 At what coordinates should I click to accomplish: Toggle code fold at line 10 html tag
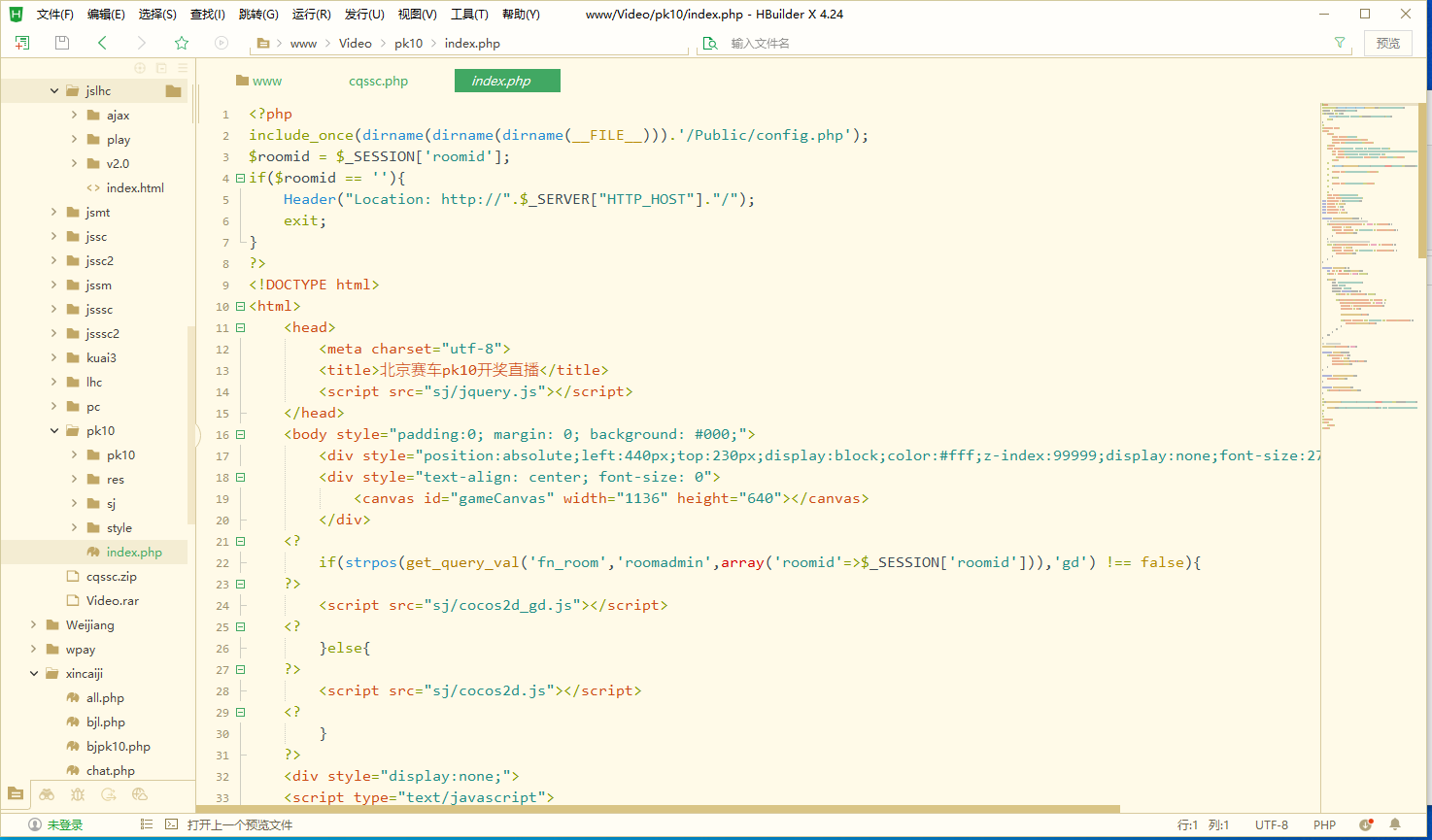pyautogui.click(x=240, y=307)
